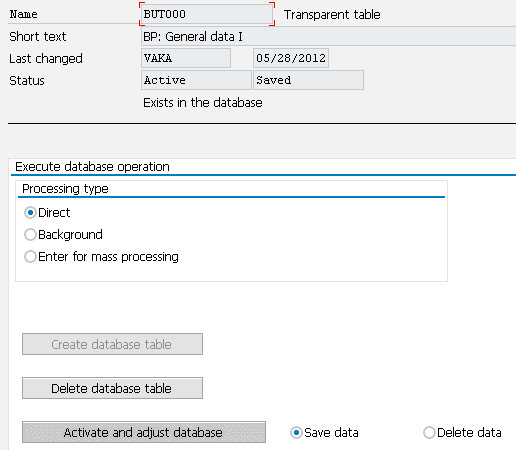Click the Exists in the database text
This screenshot has width=516, height=450.
[x=203, y=103]
